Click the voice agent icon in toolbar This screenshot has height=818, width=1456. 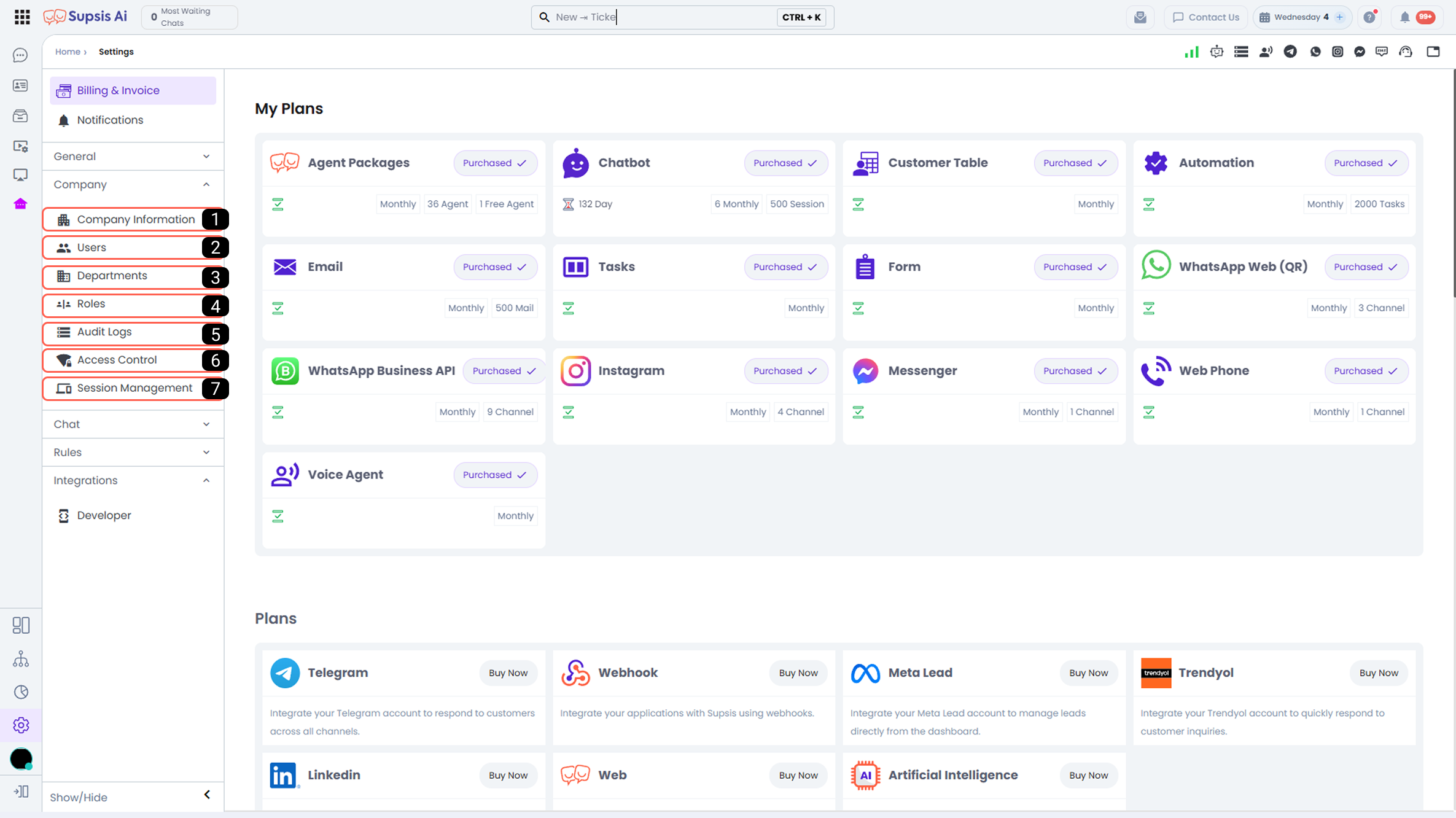point(1266,52)
